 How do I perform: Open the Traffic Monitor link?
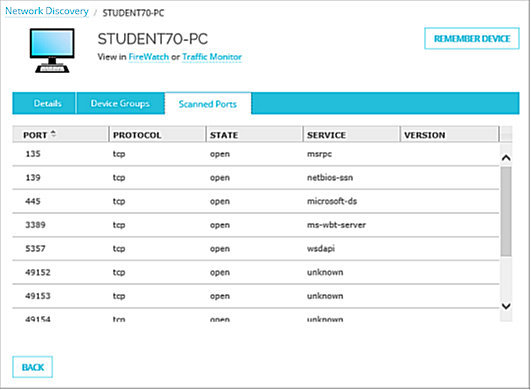click(212, 57)
